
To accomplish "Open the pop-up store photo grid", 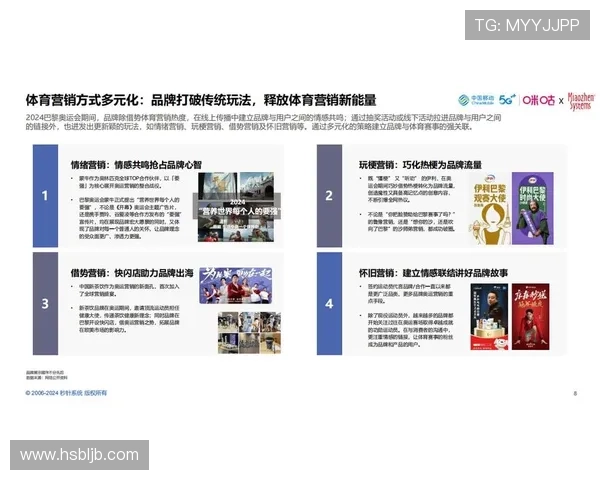I will tap(249, 332).
